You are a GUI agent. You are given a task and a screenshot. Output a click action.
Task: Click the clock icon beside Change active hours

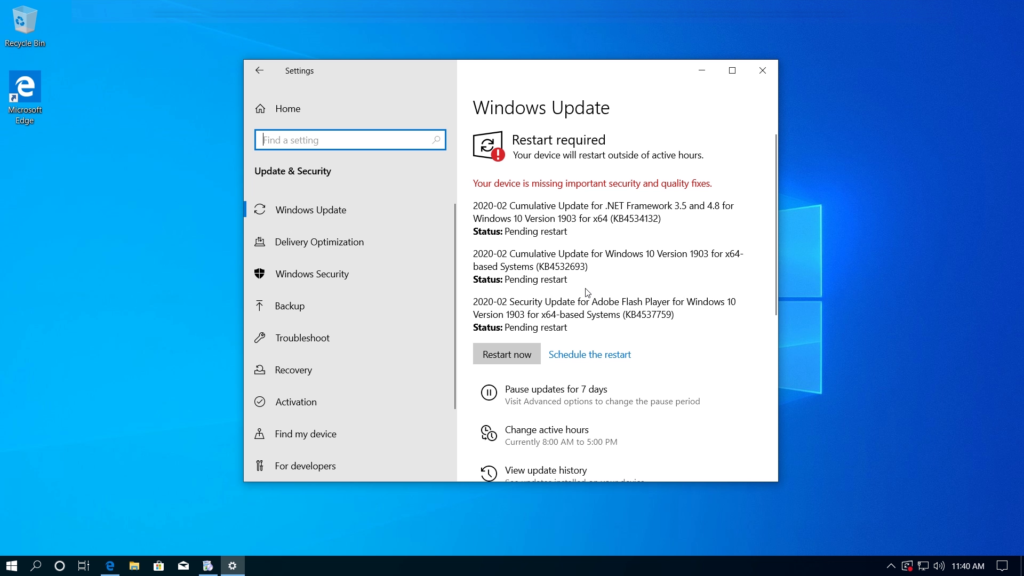(x=488, y=433)
